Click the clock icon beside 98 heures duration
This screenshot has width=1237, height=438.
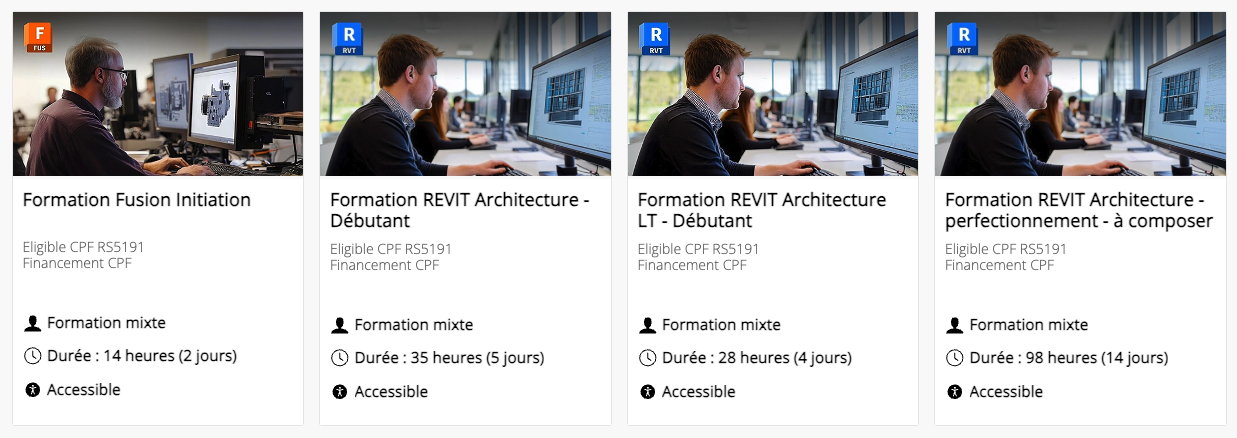[955, 358]
